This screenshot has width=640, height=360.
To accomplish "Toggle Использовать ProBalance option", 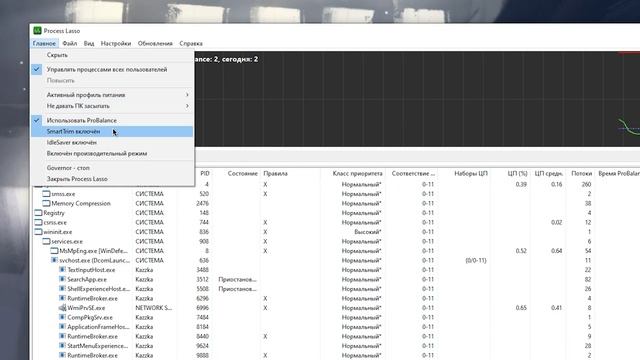I will click(112, 120).
